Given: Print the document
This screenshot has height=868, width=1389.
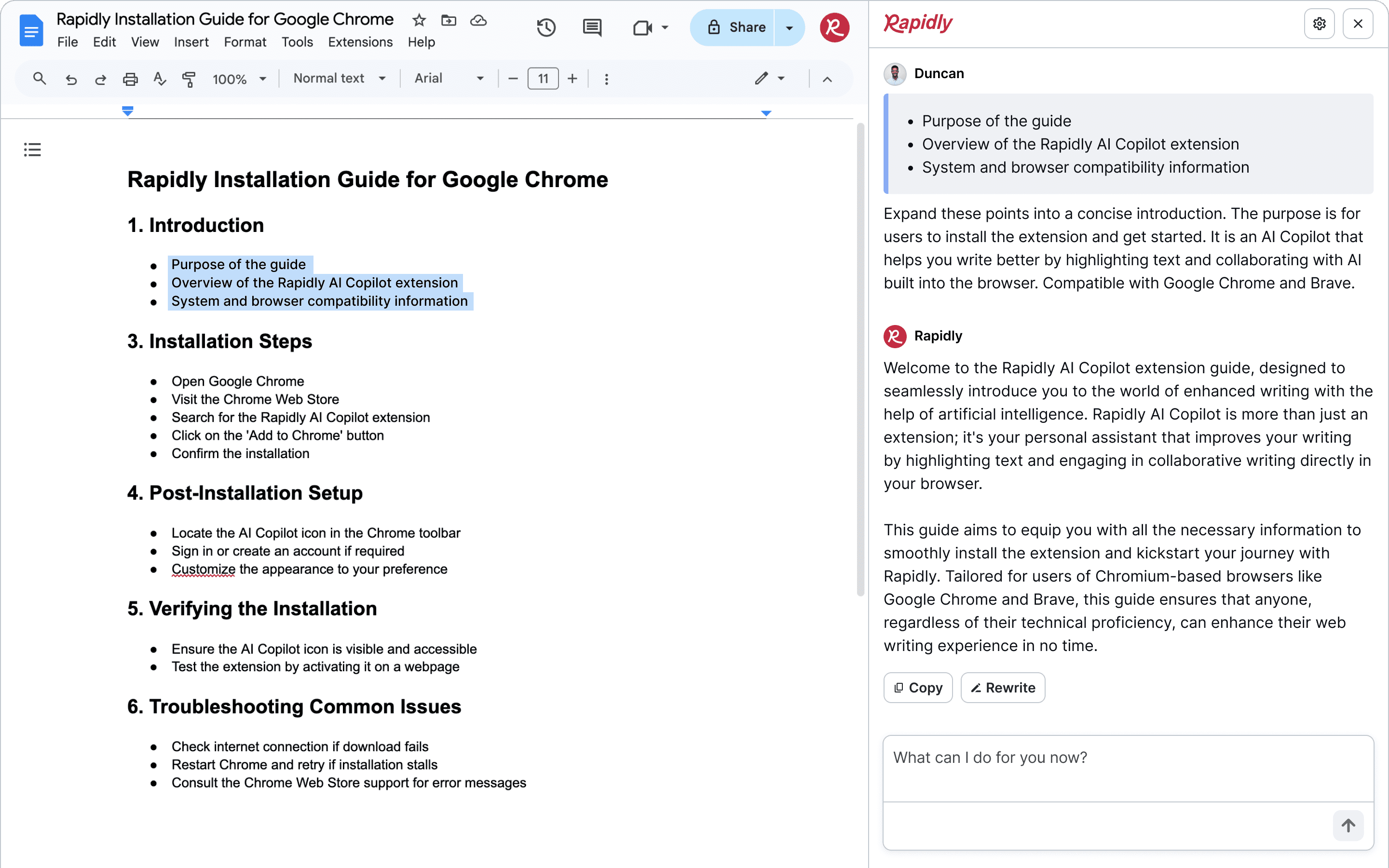Looking at the screenshot, I should 130,79.
